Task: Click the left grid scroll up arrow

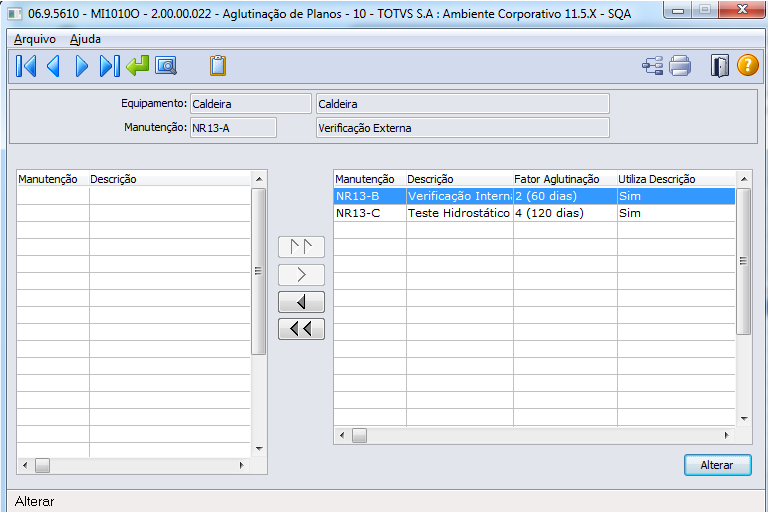Action: coord(259,179)
